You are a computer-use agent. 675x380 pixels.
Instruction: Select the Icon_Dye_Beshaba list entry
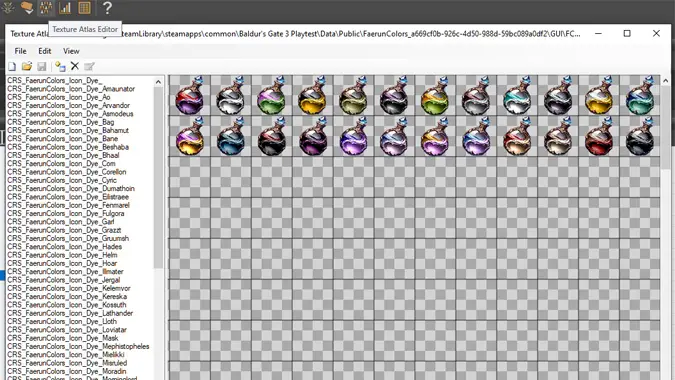tap(68, 147)
